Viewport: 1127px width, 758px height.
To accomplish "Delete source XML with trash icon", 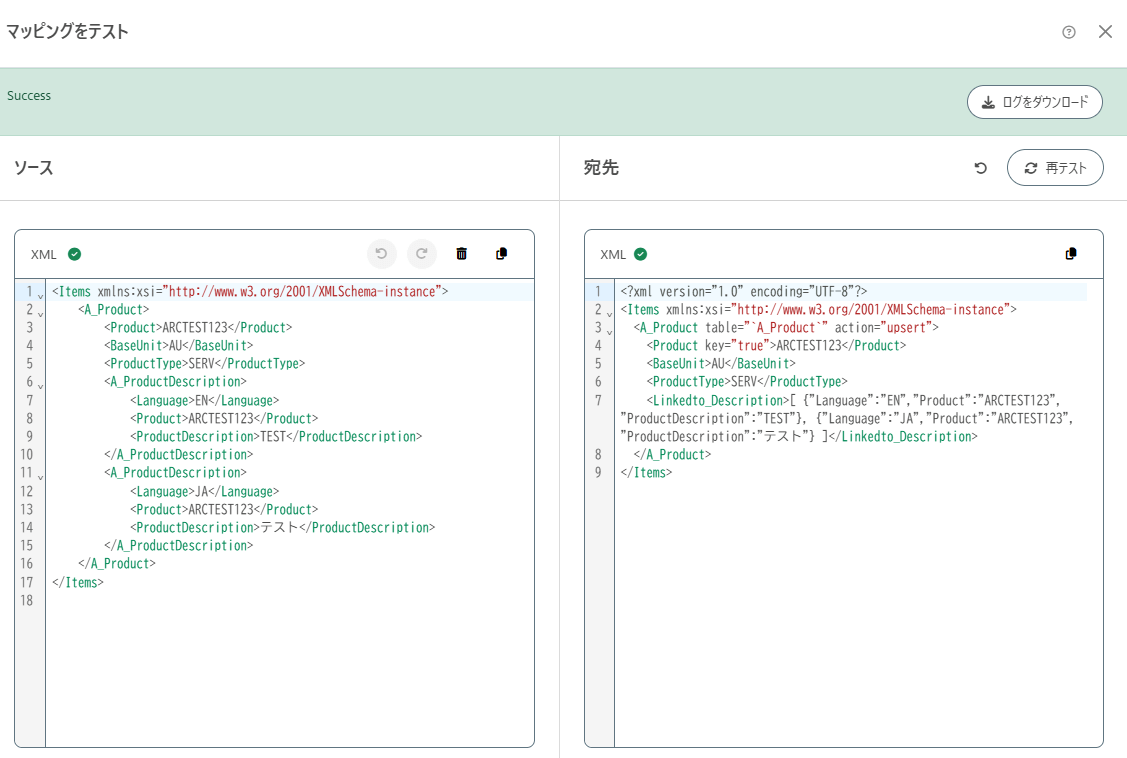I will (x=461, y=254).
